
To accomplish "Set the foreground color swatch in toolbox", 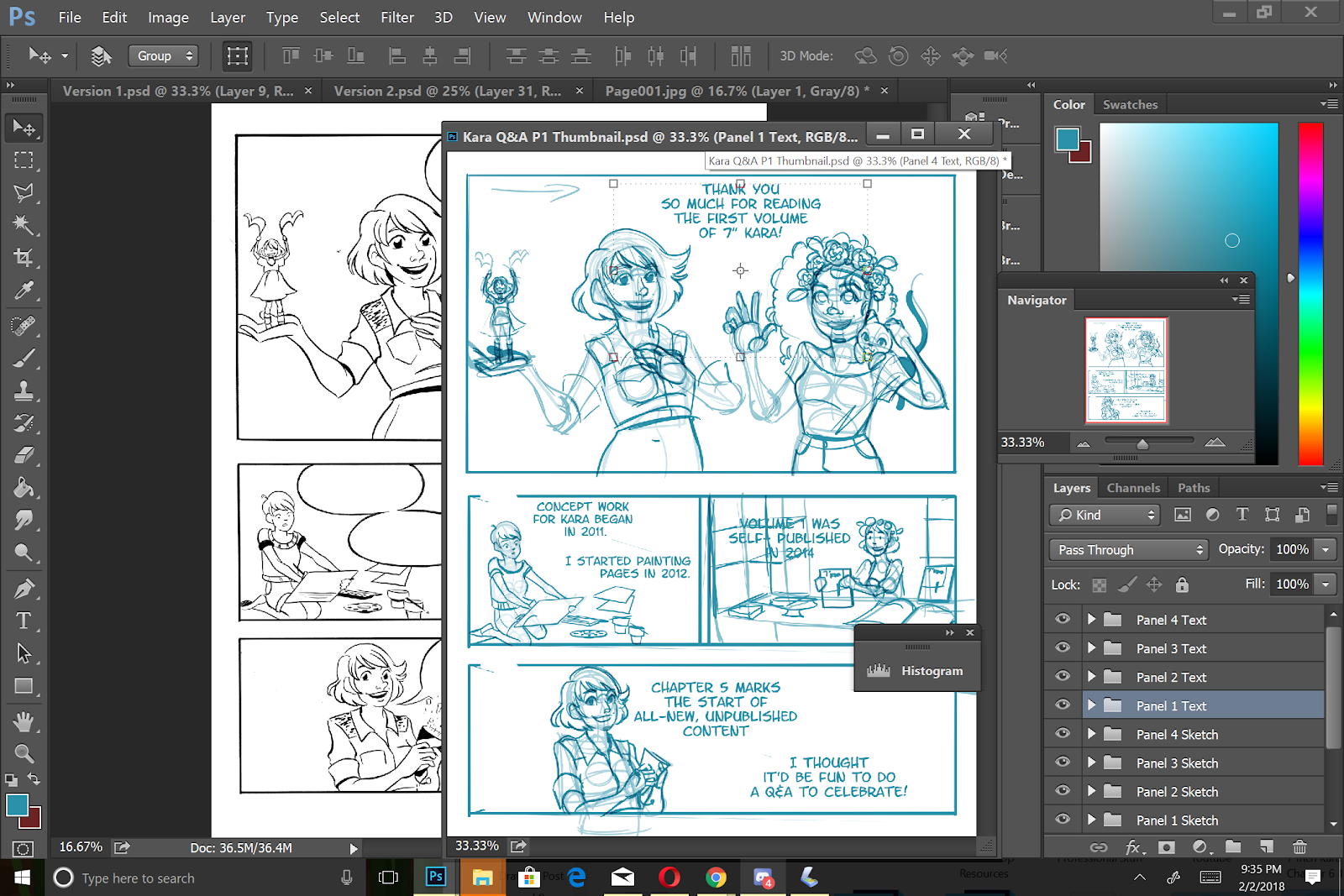I will [17, 804].
